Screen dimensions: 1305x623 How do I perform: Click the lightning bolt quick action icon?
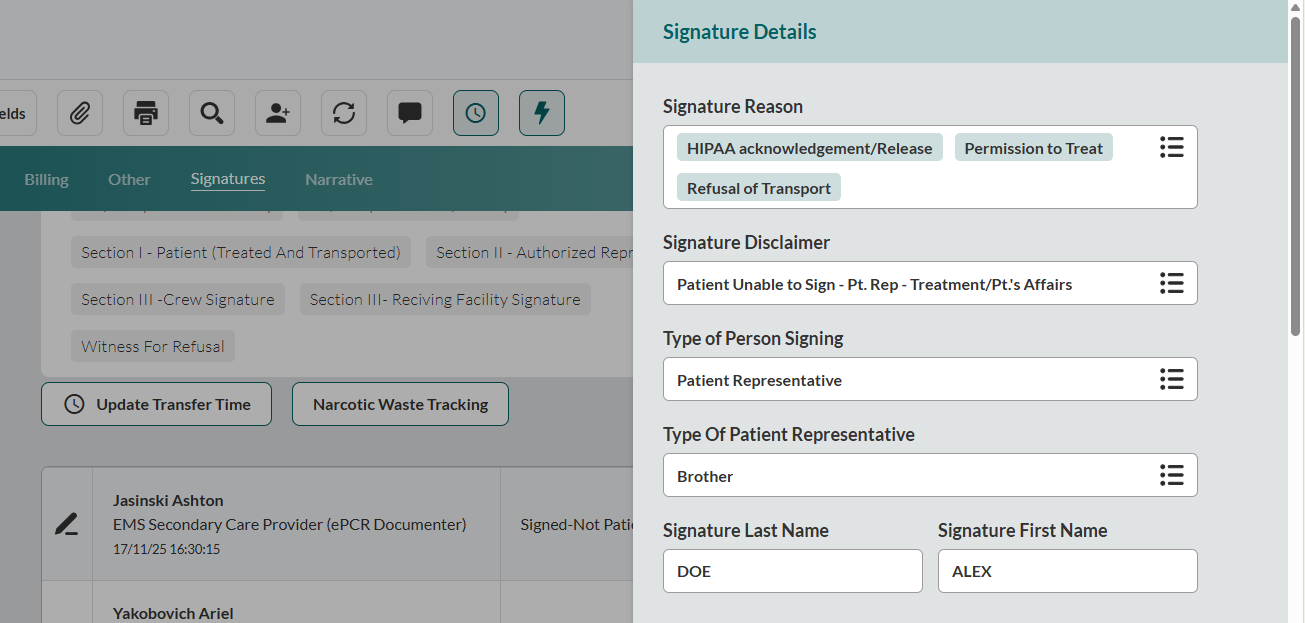pos(542,113)
